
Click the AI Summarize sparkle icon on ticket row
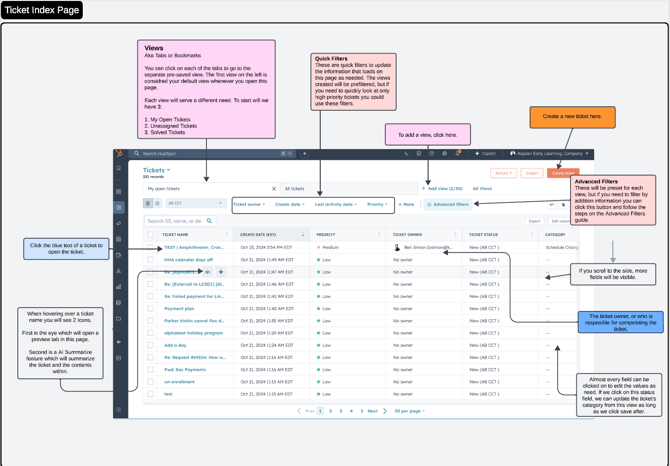(x=221, y=272)
